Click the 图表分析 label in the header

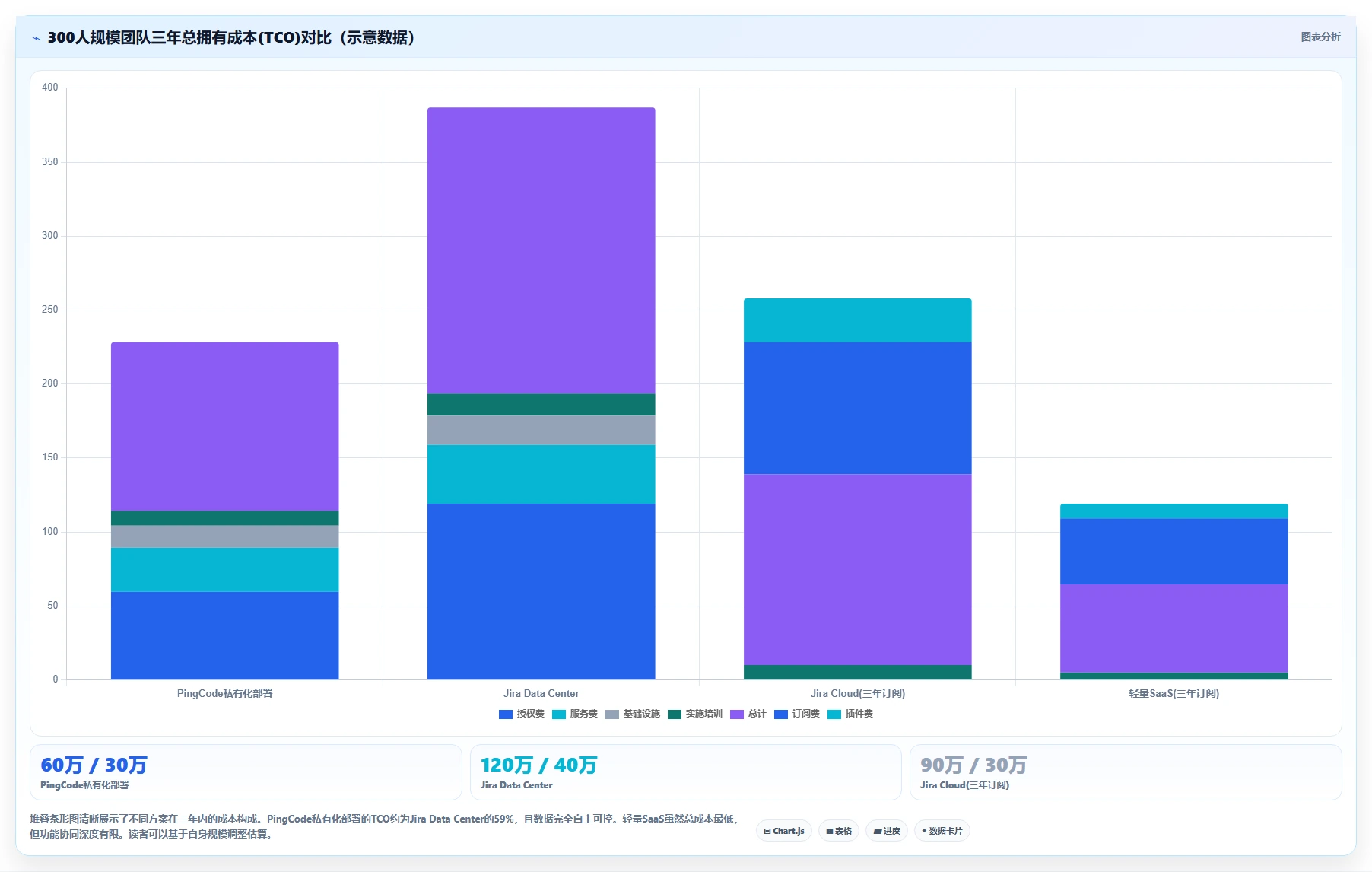(1320, 37)
